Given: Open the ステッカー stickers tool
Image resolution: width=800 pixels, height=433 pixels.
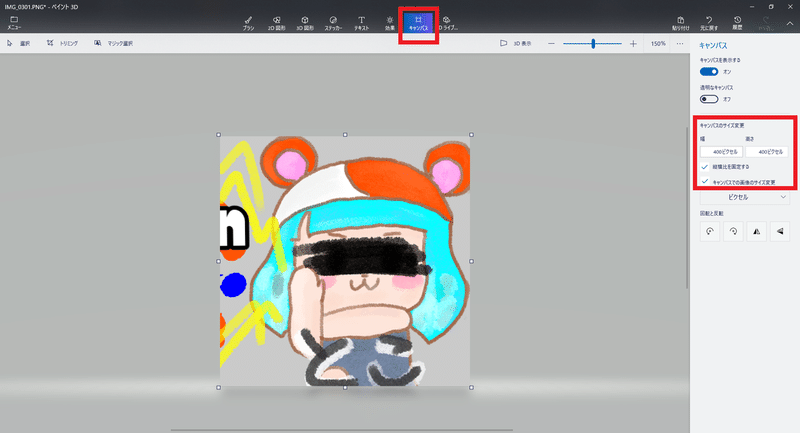Looking at the screenshot, I should tap(333, 23).
